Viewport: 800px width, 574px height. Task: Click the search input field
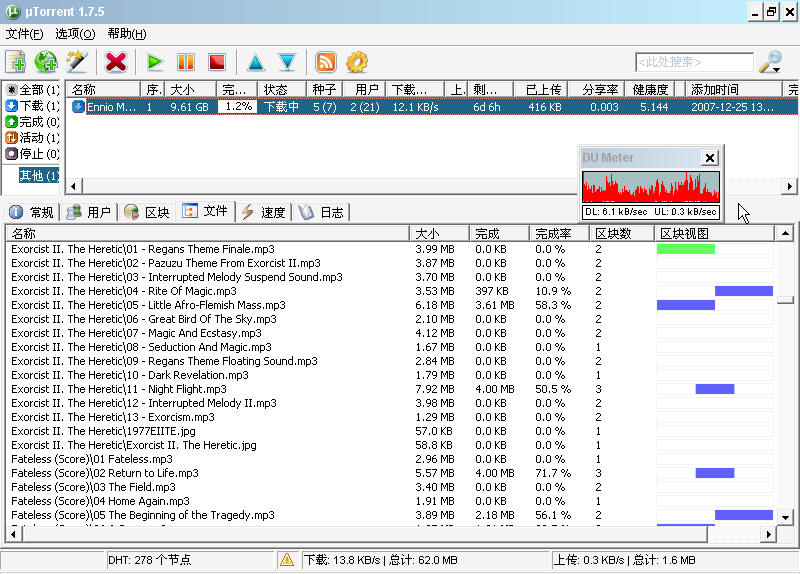click(694, 62)
